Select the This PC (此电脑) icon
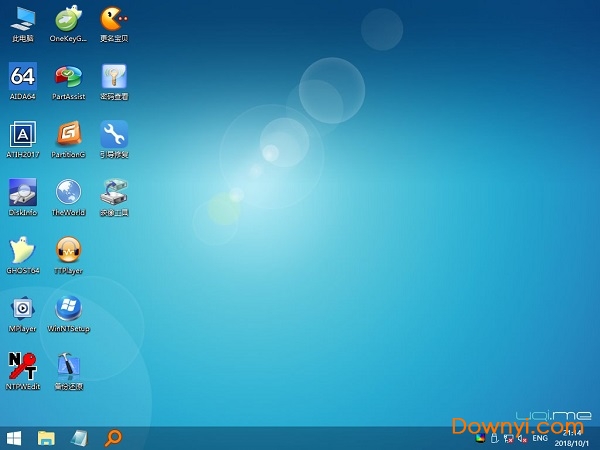The height and width of the screenshot is (450, 600). (x=22, y=19)
